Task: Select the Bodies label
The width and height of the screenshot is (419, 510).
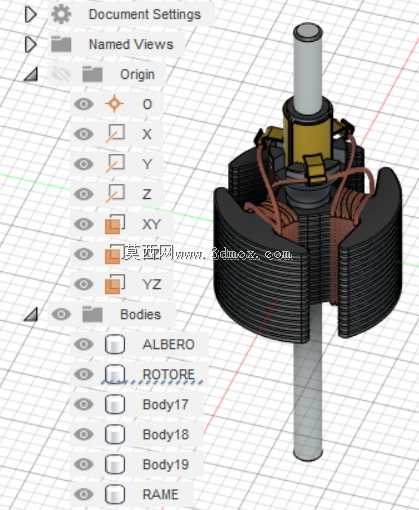Action: pyautogui.click(x=140, y=314)
